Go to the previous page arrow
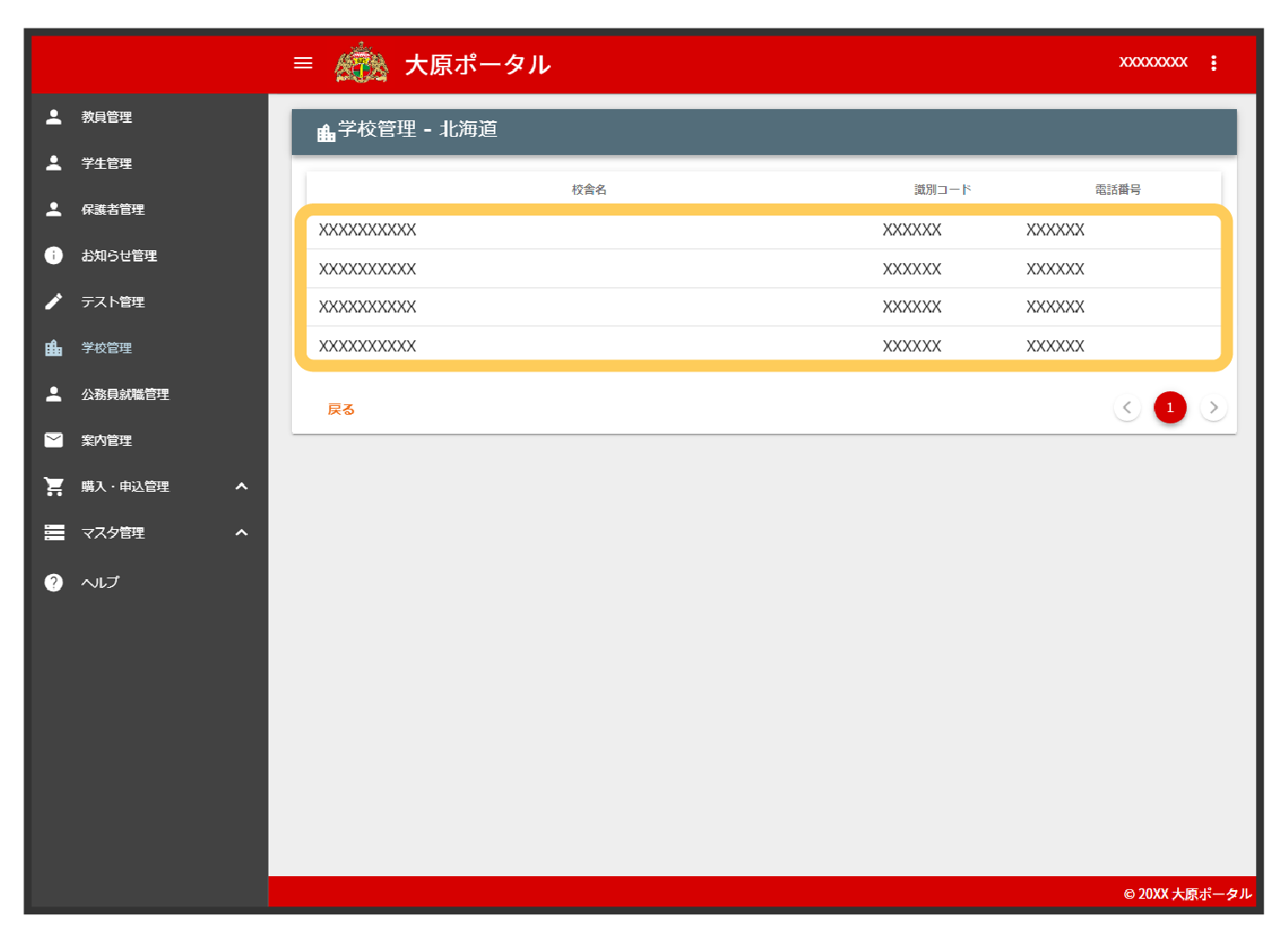This screenshot has height=942, width=1288. (1127, 408)
